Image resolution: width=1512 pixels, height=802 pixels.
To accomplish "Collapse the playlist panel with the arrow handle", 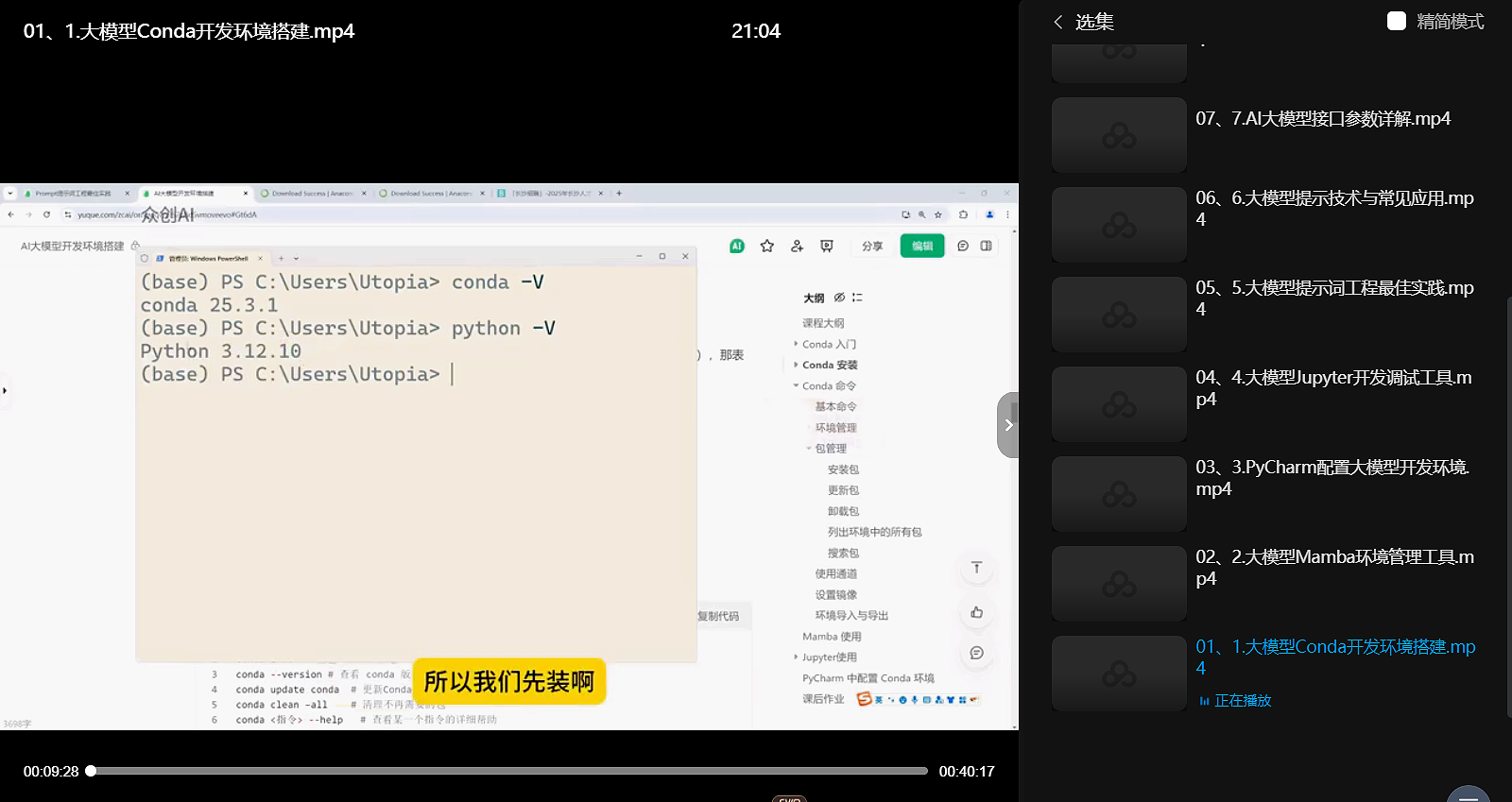I will (x=1007, y=425).
